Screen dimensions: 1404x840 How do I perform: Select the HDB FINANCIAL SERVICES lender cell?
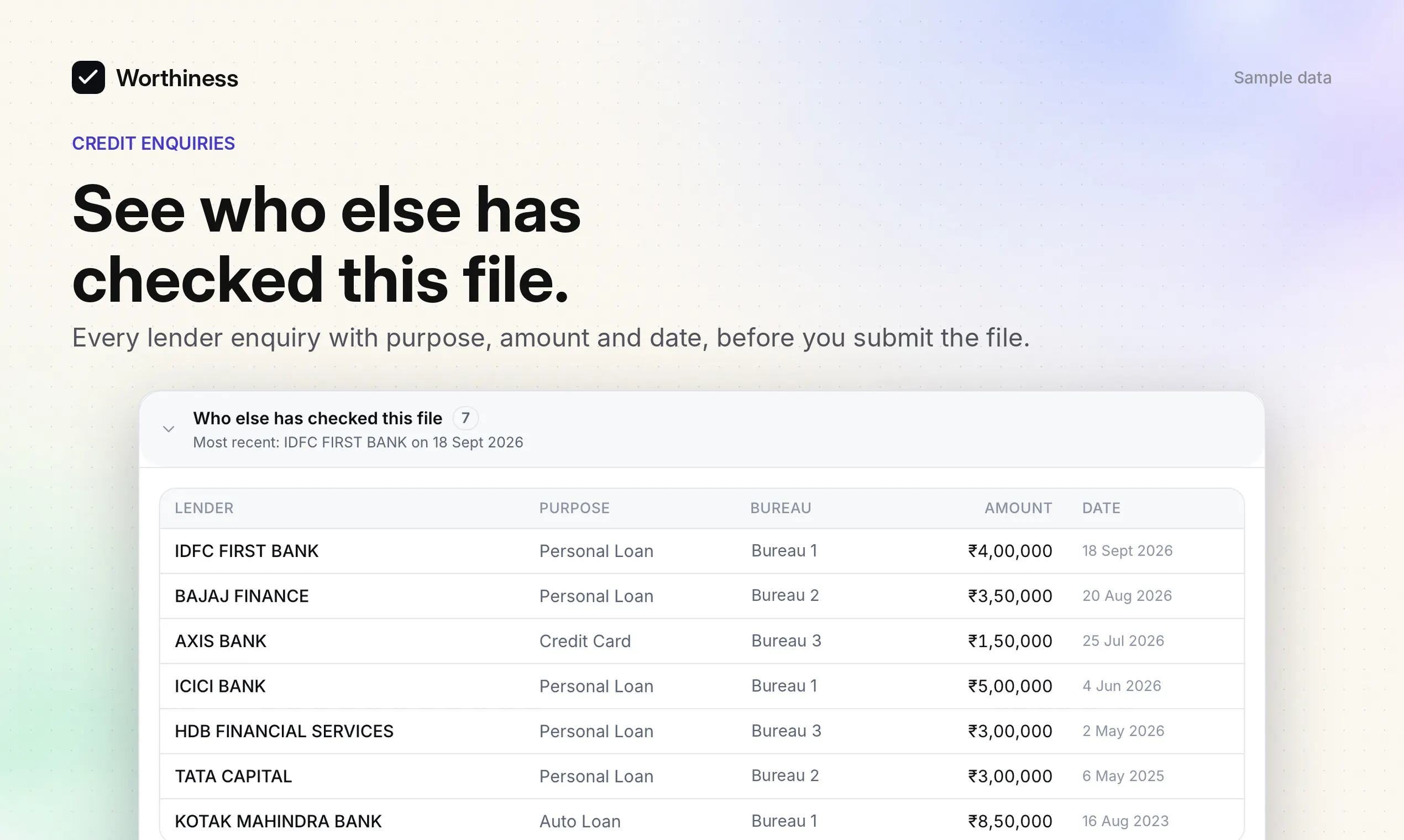284,731
